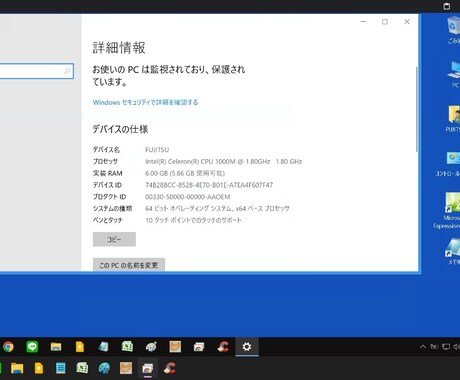Launch Excel from the lower taskbar

tap(82, 368)
